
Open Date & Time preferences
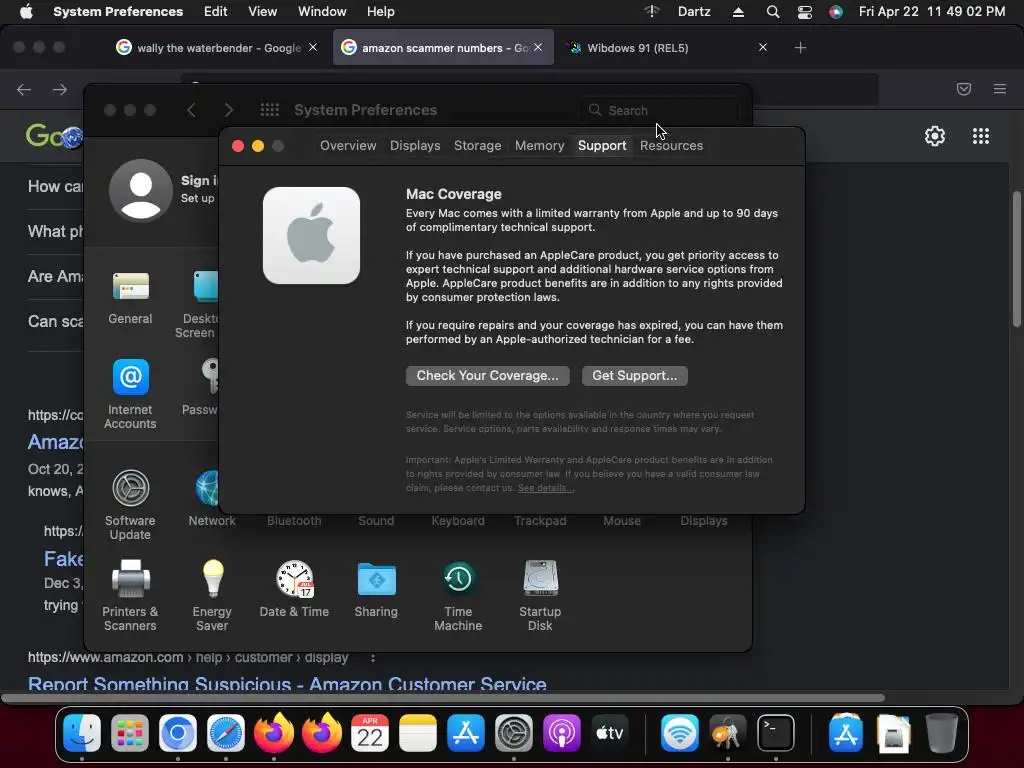pos(294,589)
